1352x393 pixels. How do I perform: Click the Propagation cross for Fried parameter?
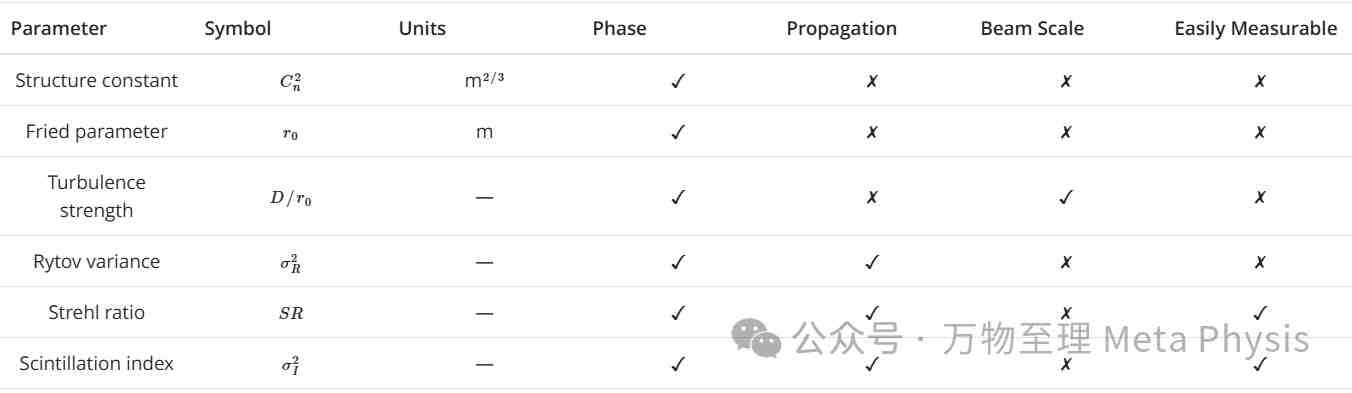tap(872, 132)
